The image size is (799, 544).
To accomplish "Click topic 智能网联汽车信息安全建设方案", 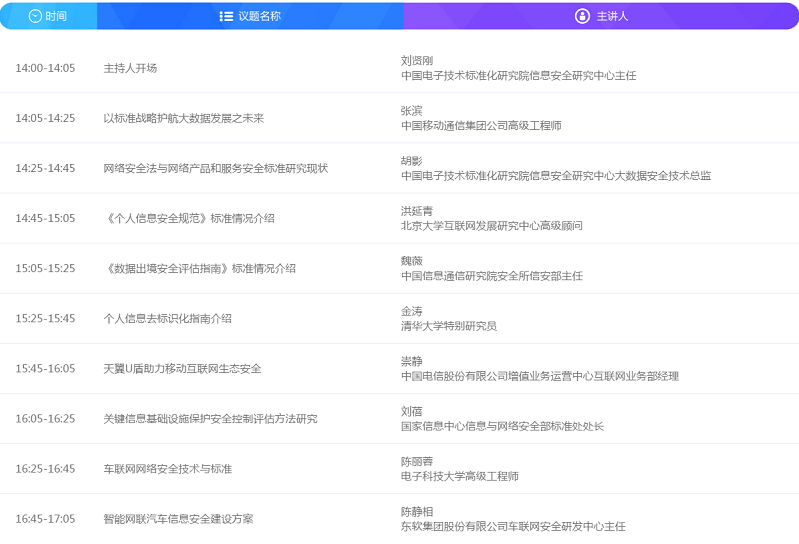I will tap(178, 518).
